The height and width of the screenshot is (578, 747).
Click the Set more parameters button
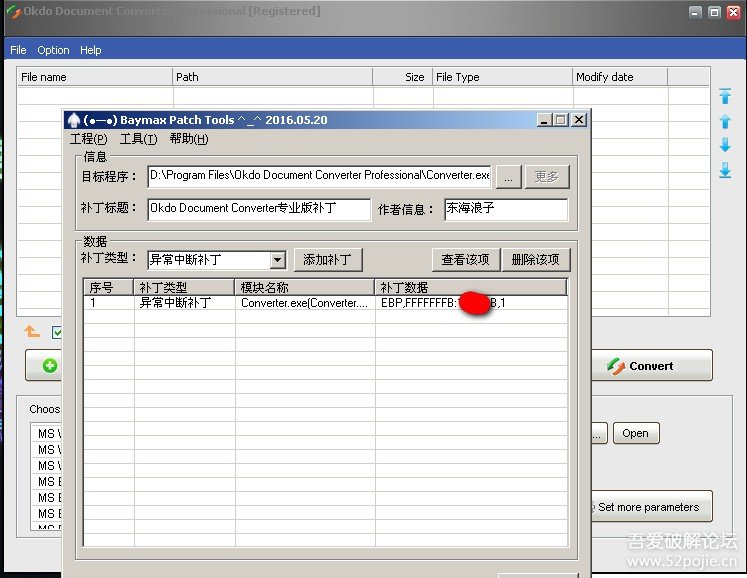tap(652, 507)
